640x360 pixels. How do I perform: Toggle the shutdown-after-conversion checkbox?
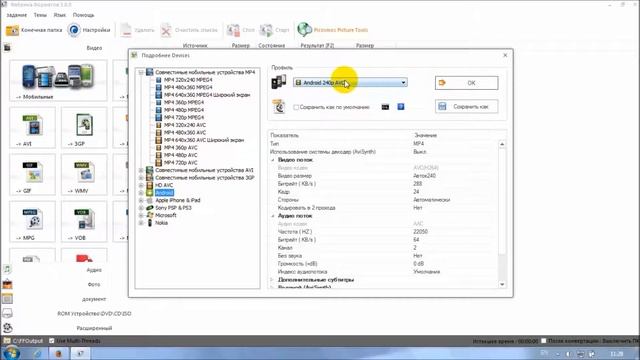click(x=544, y=340)
